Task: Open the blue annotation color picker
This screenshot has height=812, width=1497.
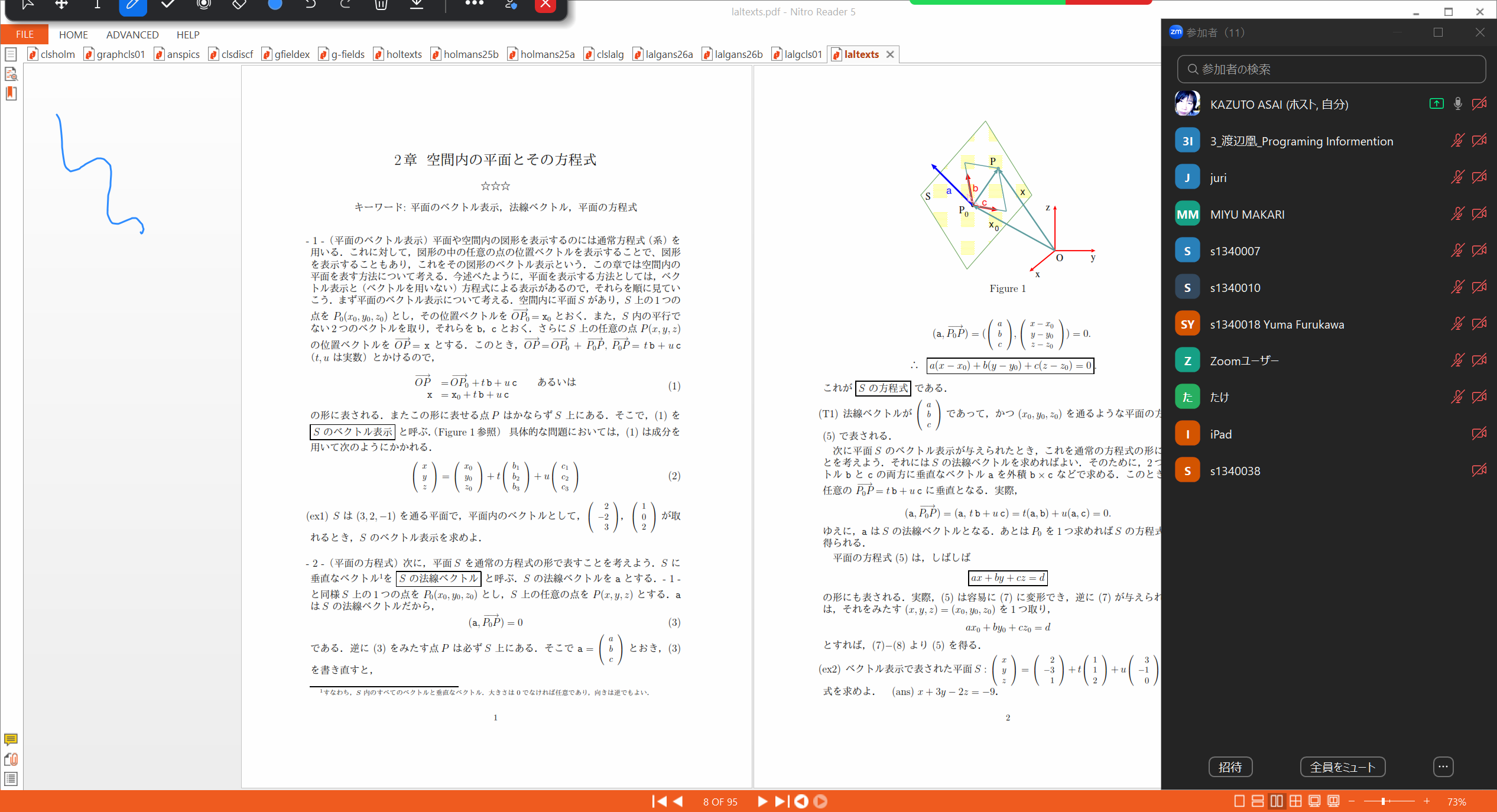Action: coord(275,5)
